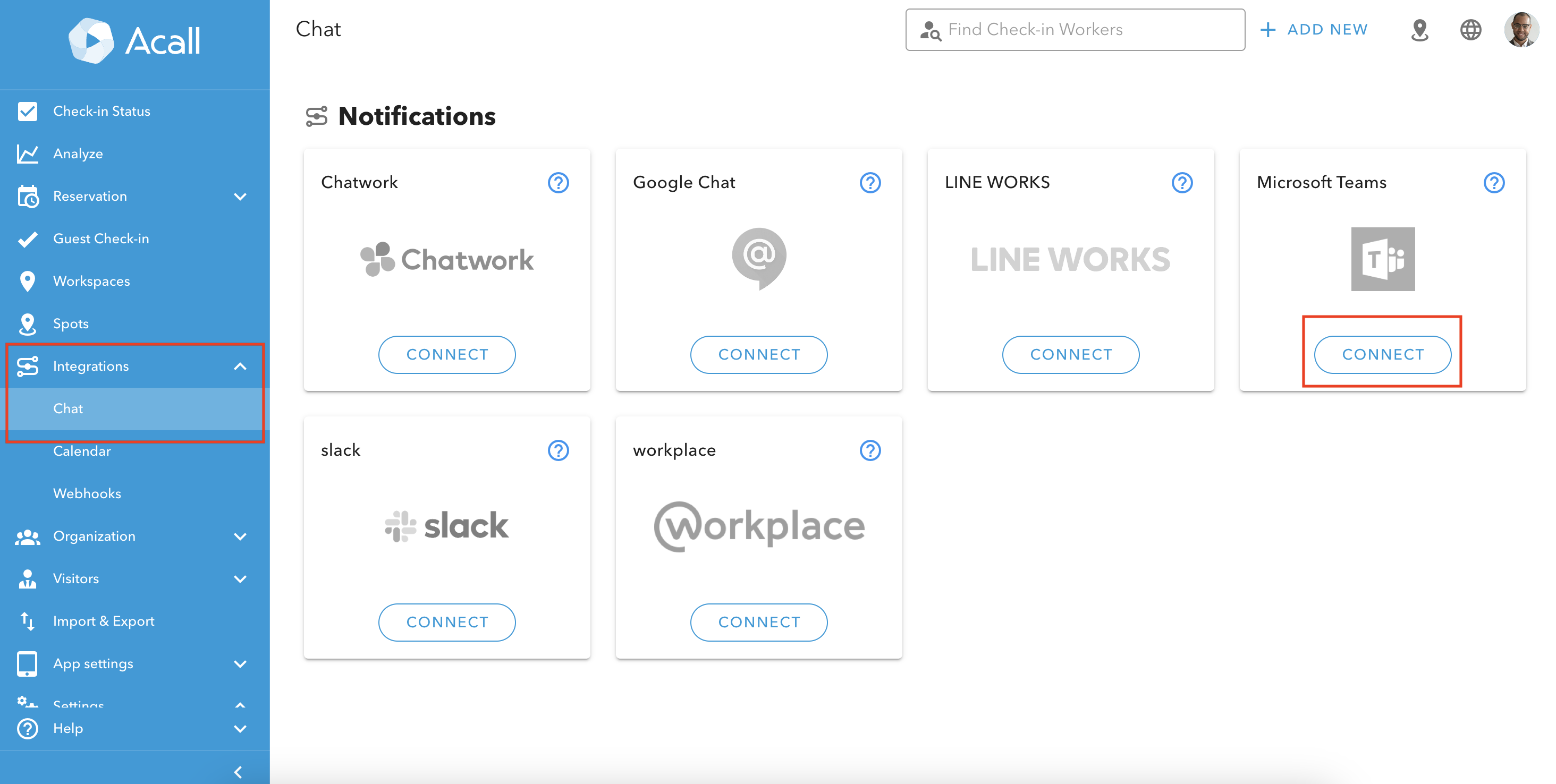This screenshot has width=1556, height=784.
Task: Open LINE WORKS help icon
Action: (x=1182, y=182)
